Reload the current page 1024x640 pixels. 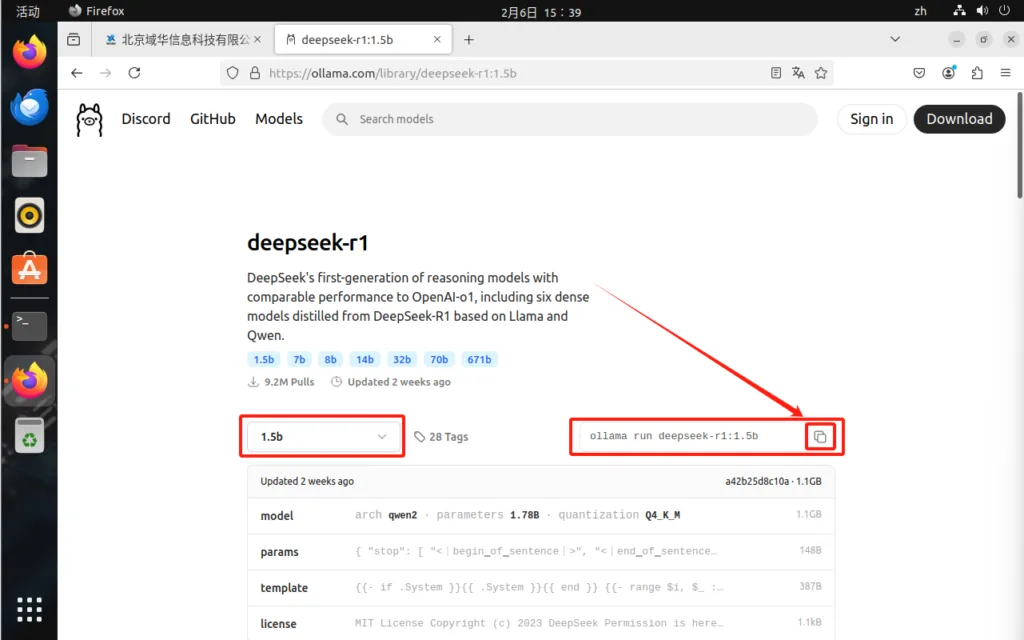pos(134,72)
